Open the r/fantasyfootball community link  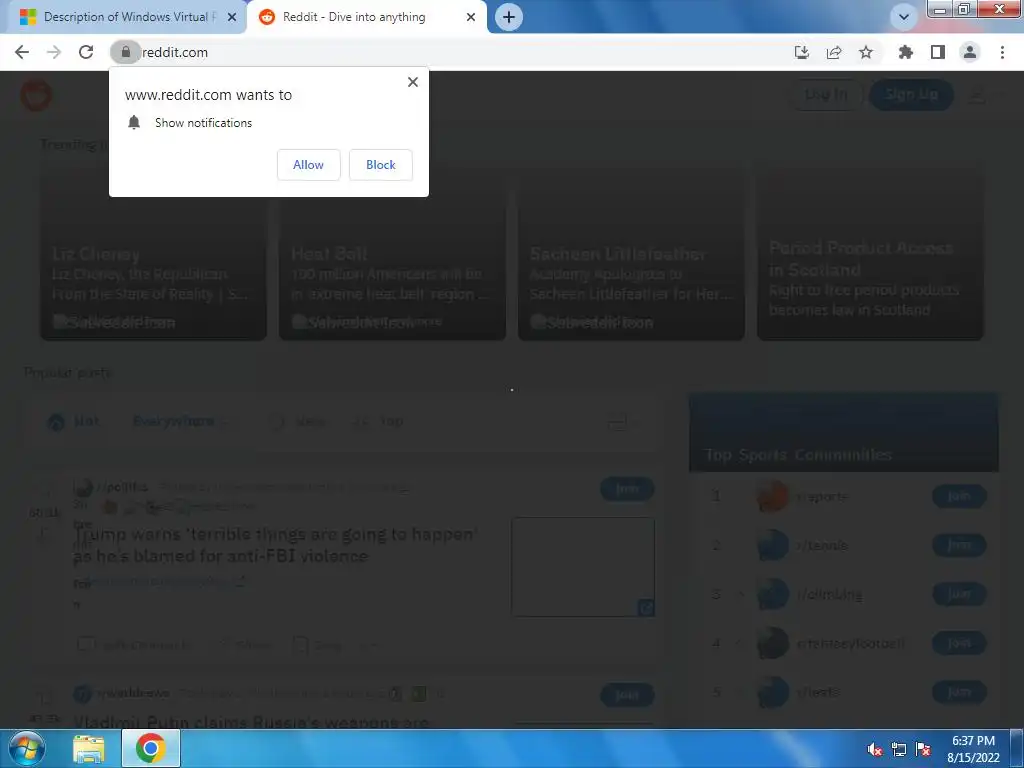[850, 643]
